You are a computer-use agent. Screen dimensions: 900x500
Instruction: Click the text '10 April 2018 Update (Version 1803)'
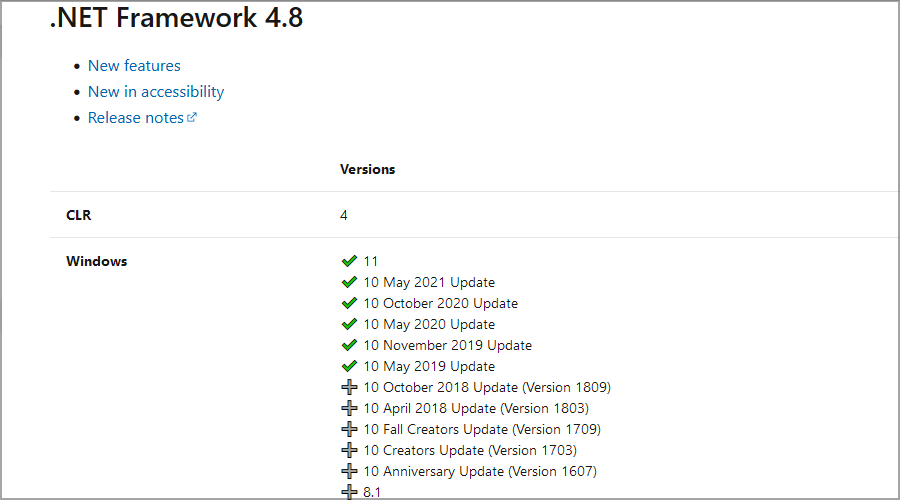[x=476, y=408]
